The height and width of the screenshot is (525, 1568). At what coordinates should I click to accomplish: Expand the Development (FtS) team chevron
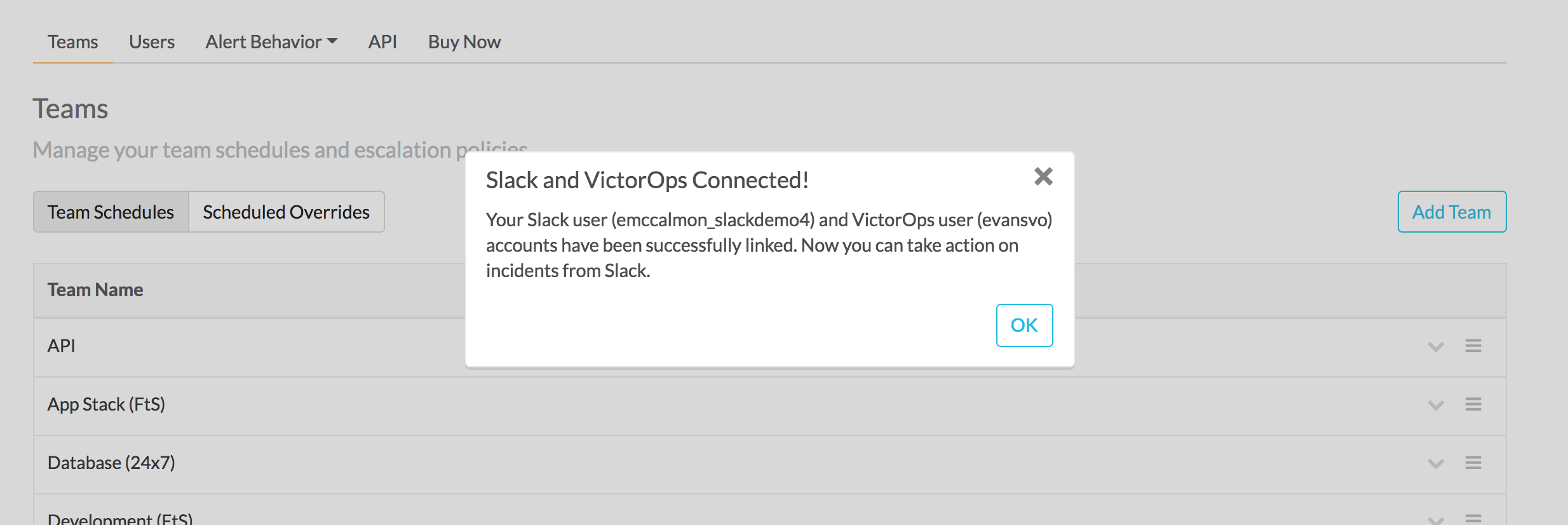(1436, 520)
